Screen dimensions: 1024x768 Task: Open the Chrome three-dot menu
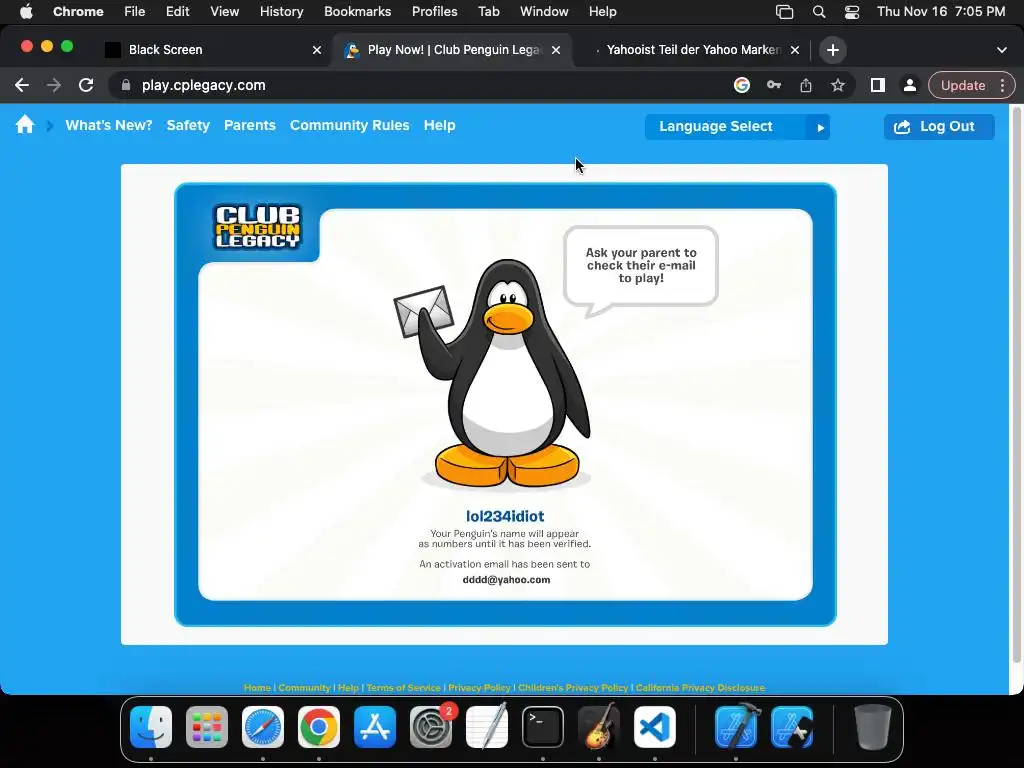[1002, 86]
